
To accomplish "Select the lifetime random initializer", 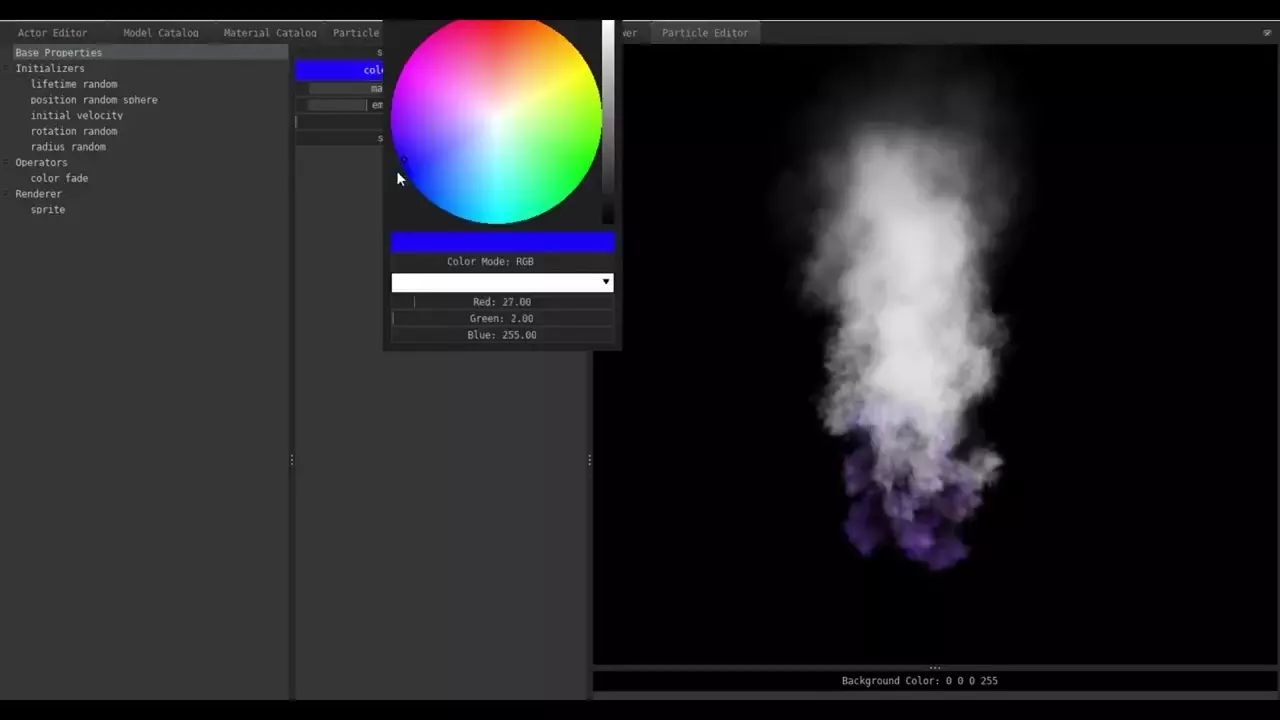I will 73,84.
